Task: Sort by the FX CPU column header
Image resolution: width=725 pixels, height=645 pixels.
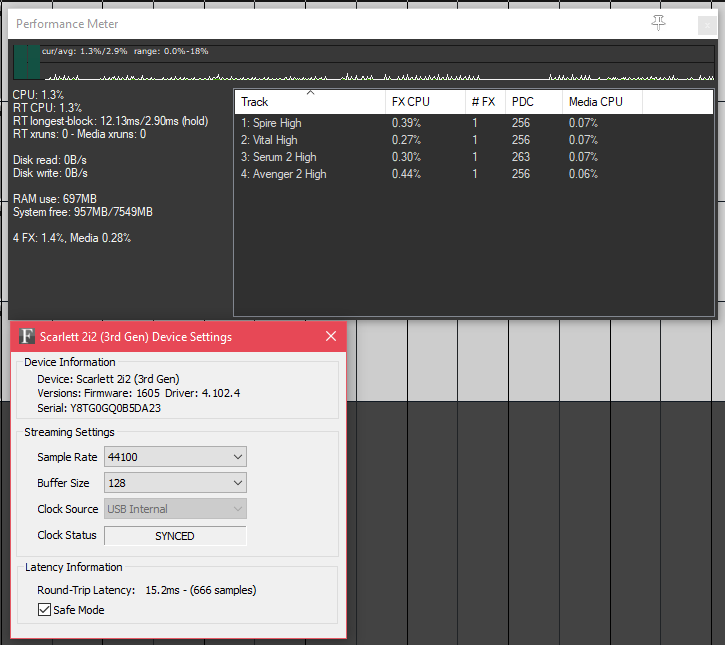Action: 425,102
